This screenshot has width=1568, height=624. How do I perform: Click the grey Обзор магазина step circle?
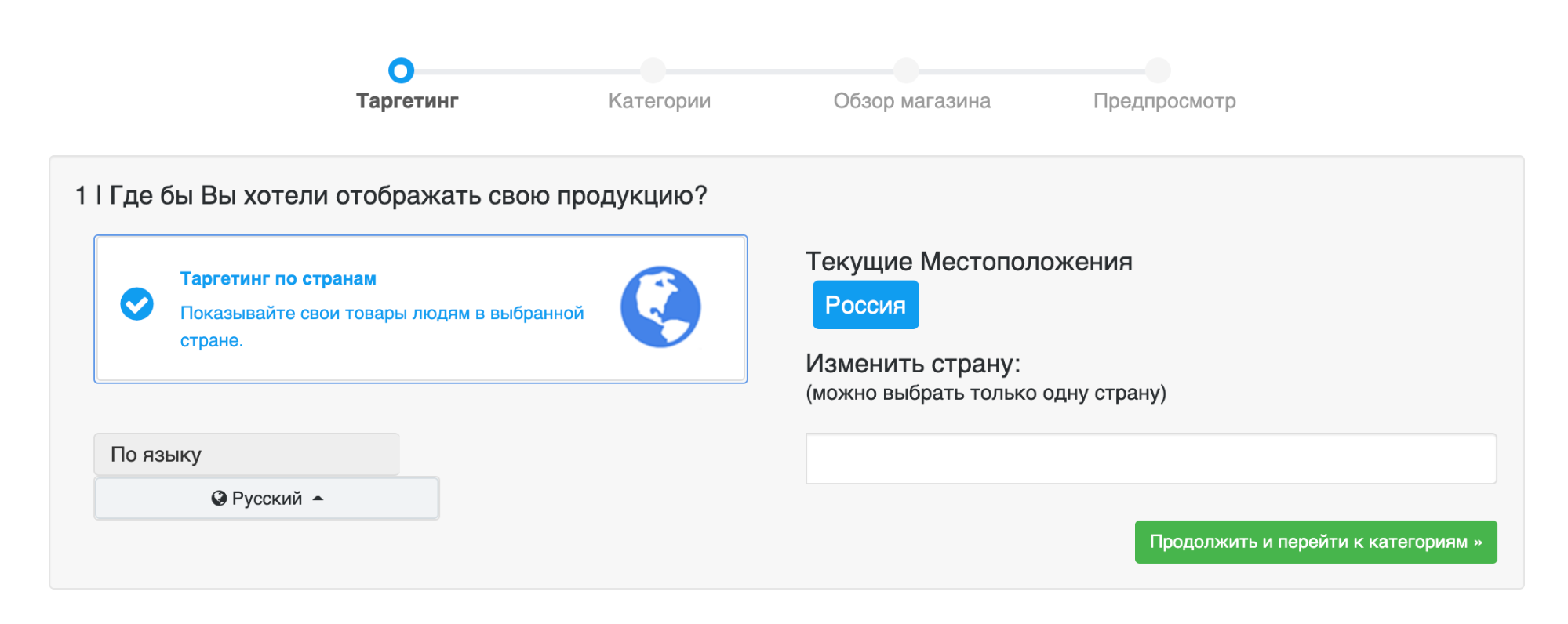pyautogui.click(x=906, y=71)
